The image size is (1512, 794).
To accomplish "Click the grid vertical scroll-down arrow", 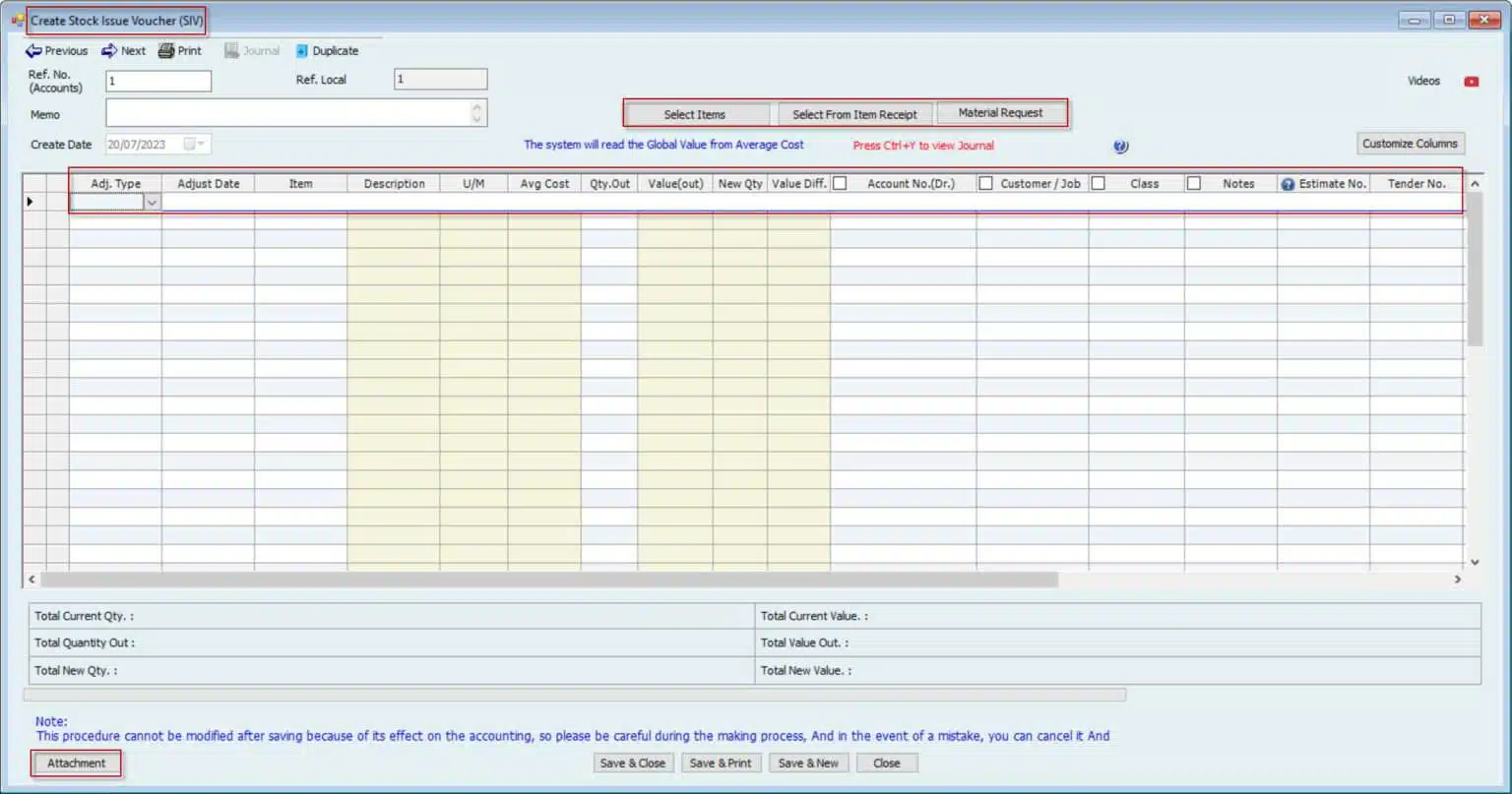I will (1475, 562).
